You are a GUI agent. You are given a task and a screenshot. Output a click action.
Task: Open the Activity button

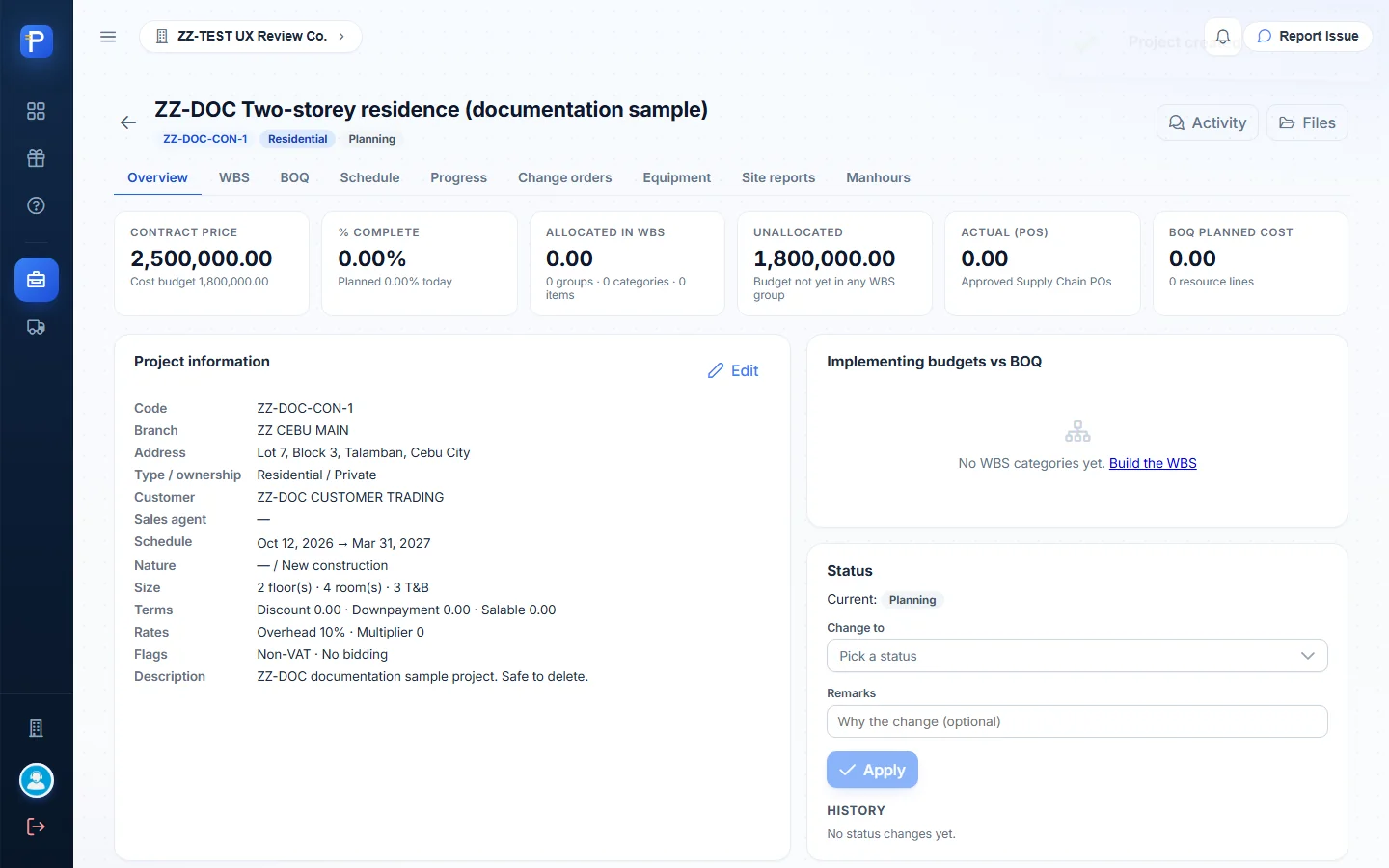click(1208, 122)
